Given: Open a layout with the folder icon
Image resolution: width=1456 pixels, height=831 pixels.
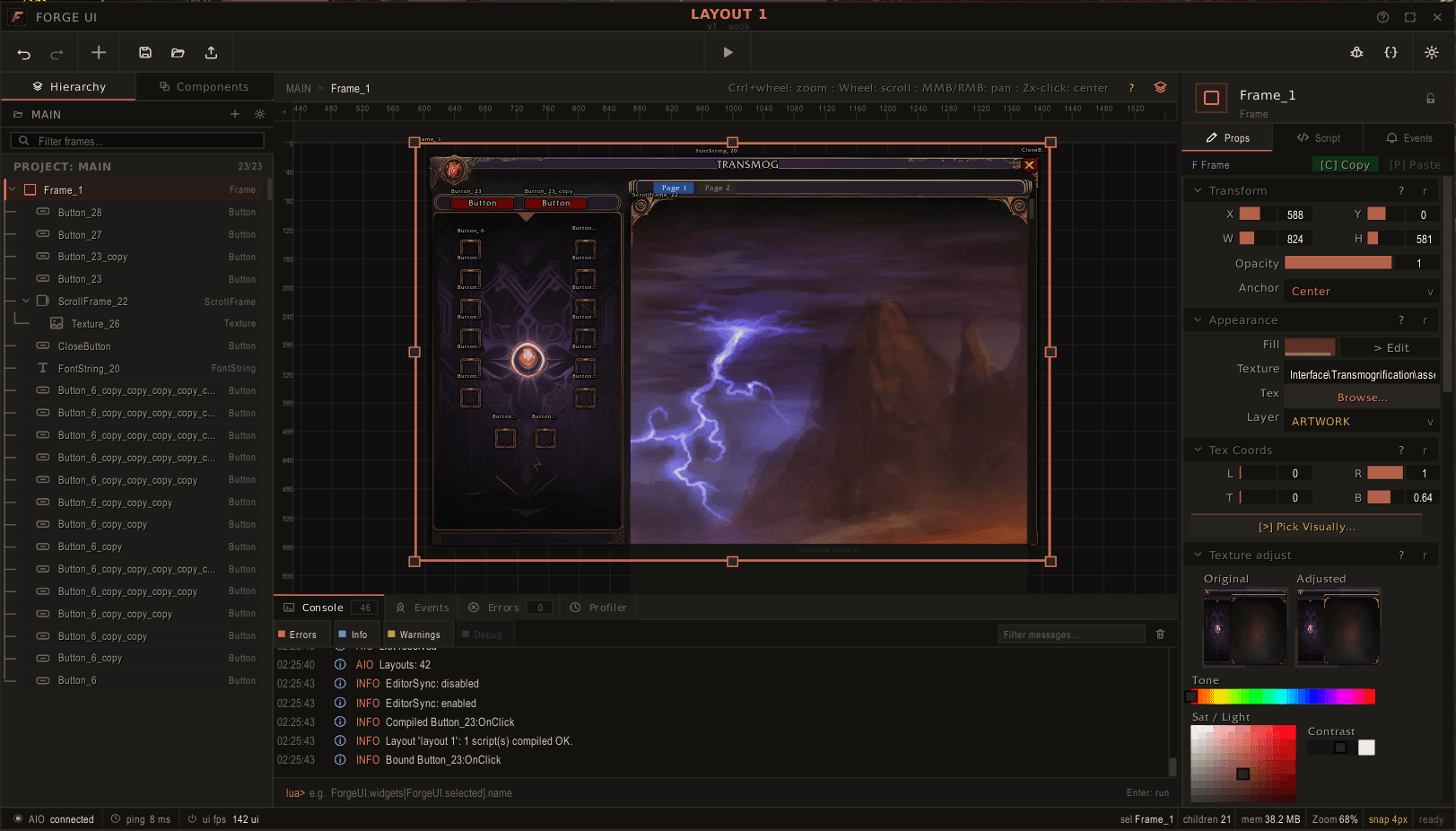Looking at the screenshot, I should [x=178, y=53].
